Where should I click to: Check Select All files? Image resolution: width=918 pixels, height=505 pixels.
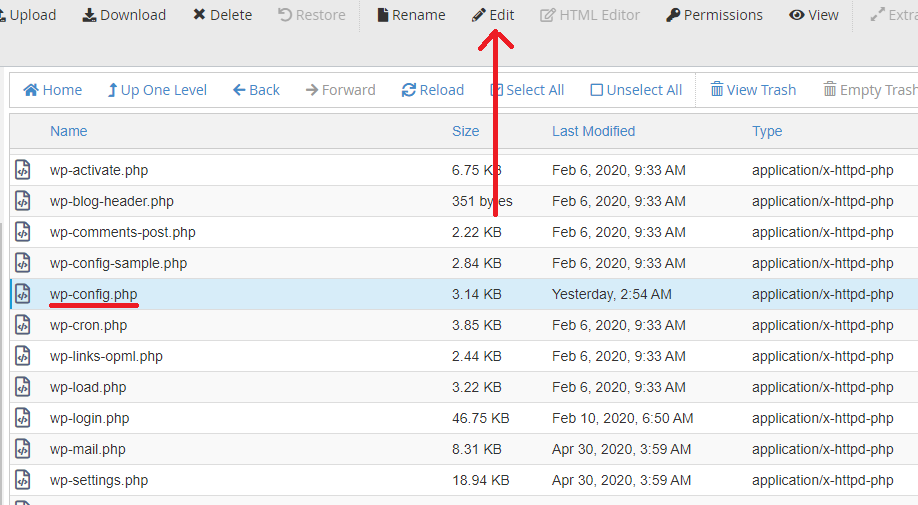coord(527,90)
